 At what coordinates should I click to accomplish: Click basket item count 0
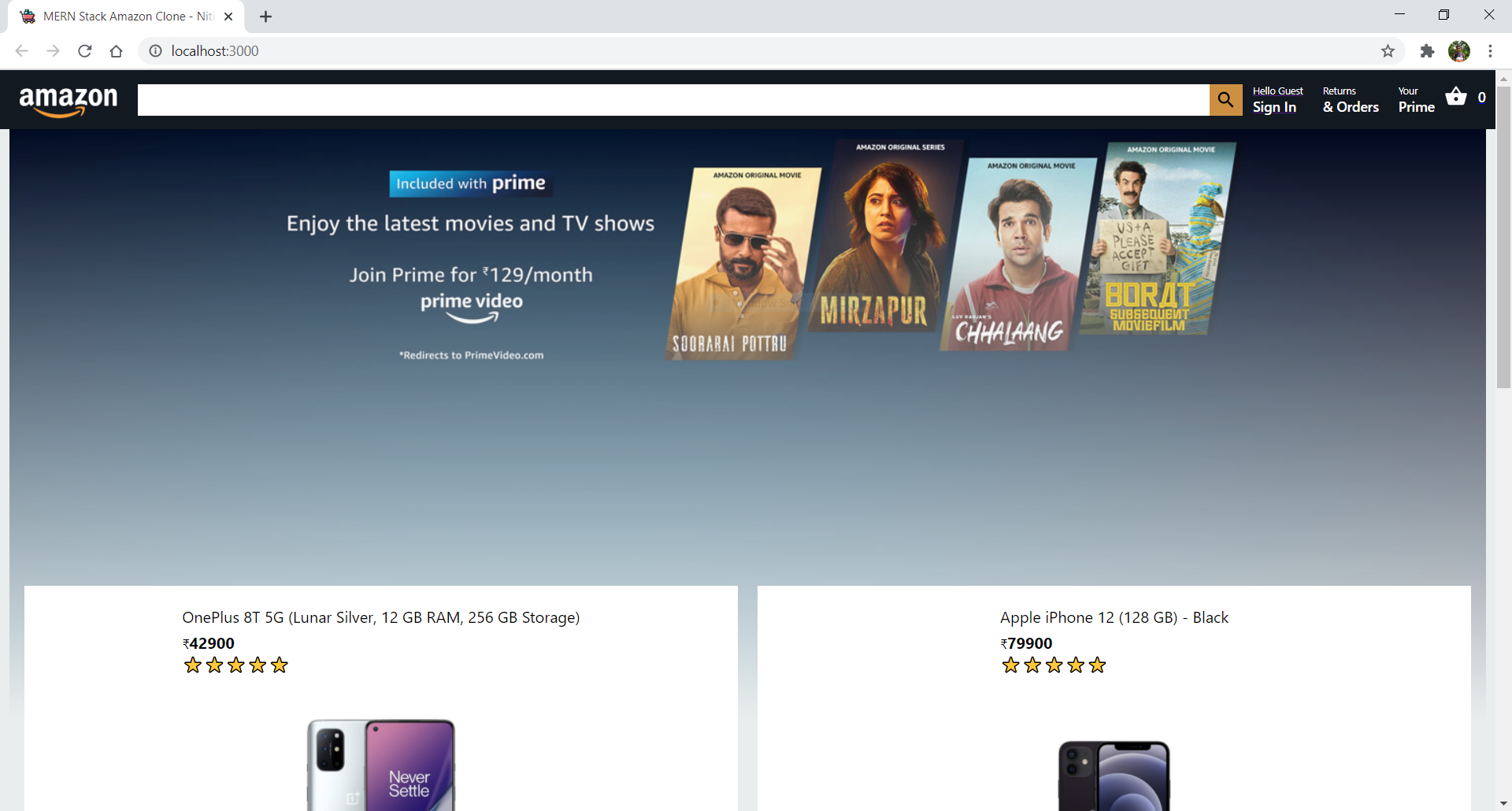pyautogui.click(x=1481, y=98)
